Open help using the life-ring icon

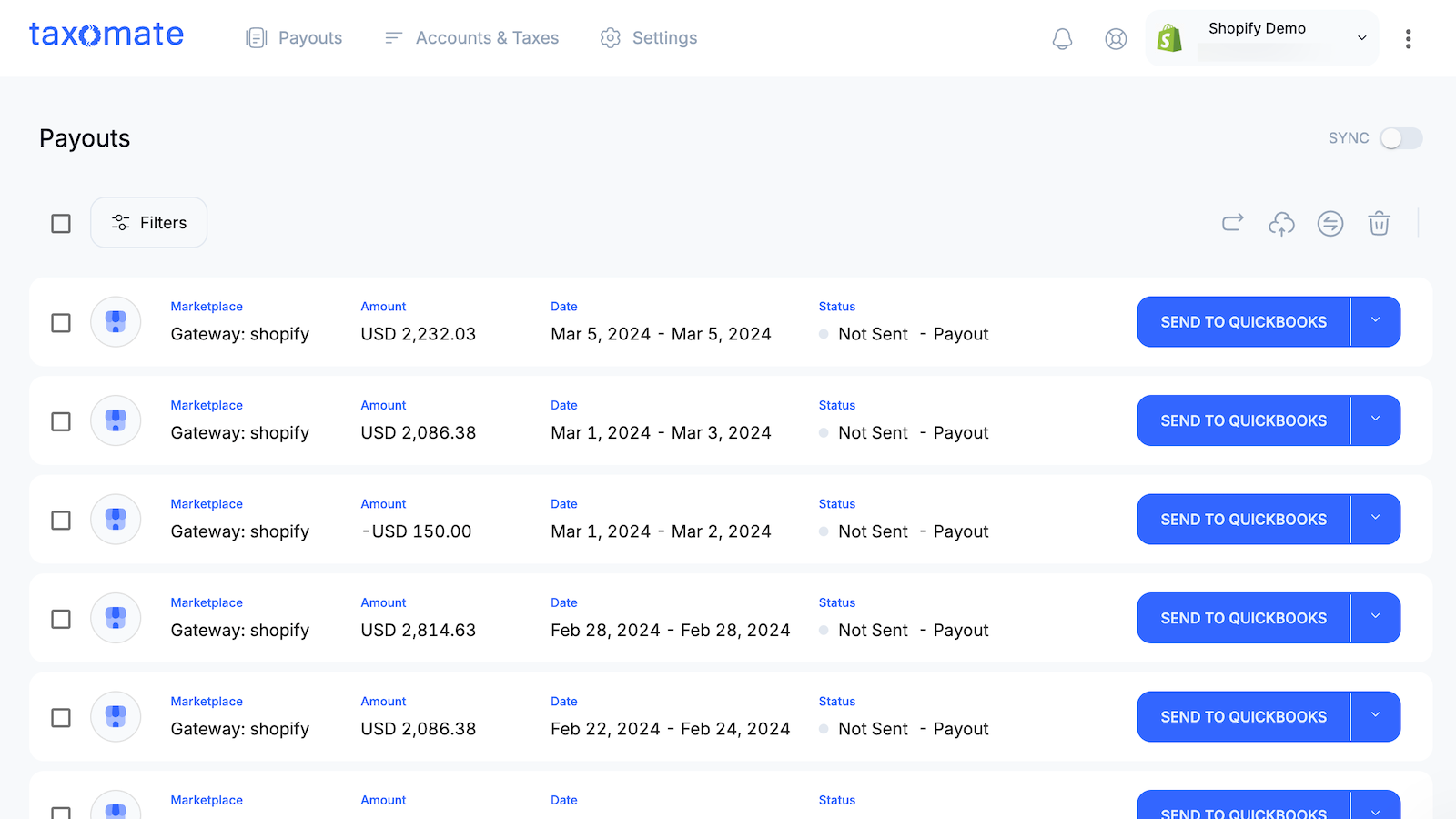(1115, 39)
